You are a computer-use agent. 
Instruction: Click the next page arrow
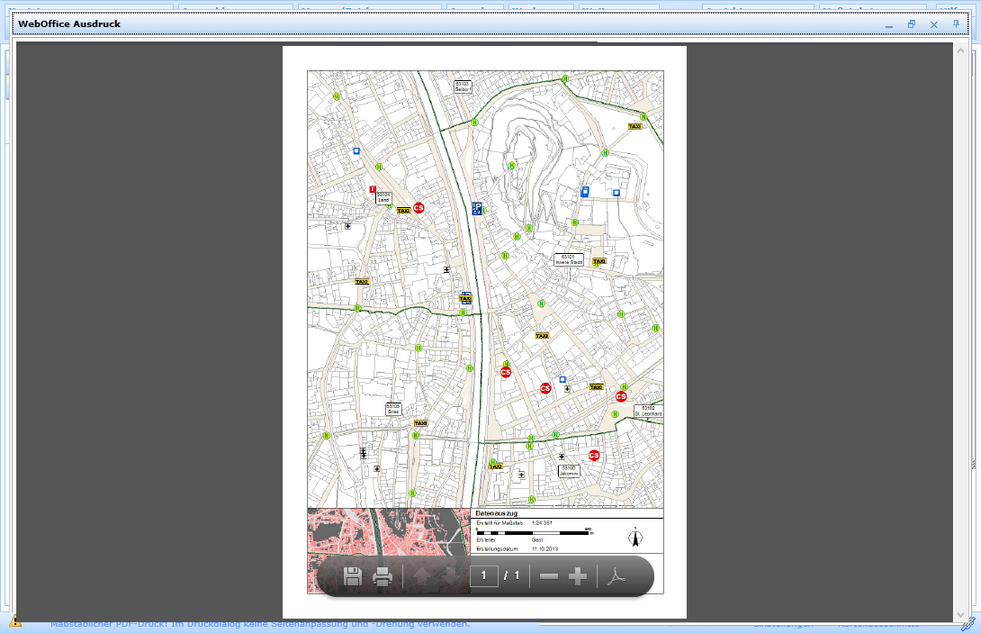click(x=449, y=575)
